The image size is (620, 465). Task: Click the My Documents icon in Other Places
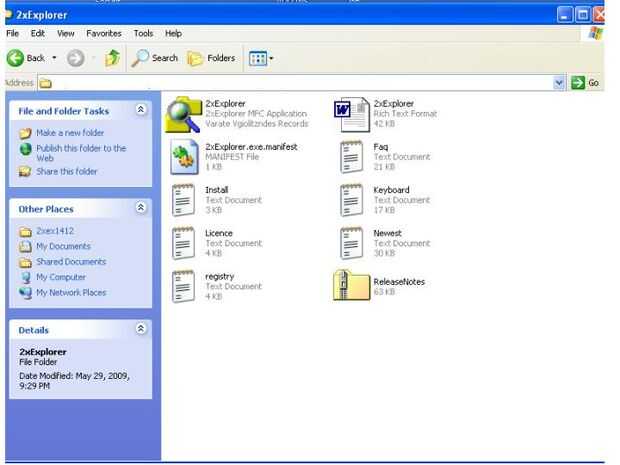[x=26, y=246]
